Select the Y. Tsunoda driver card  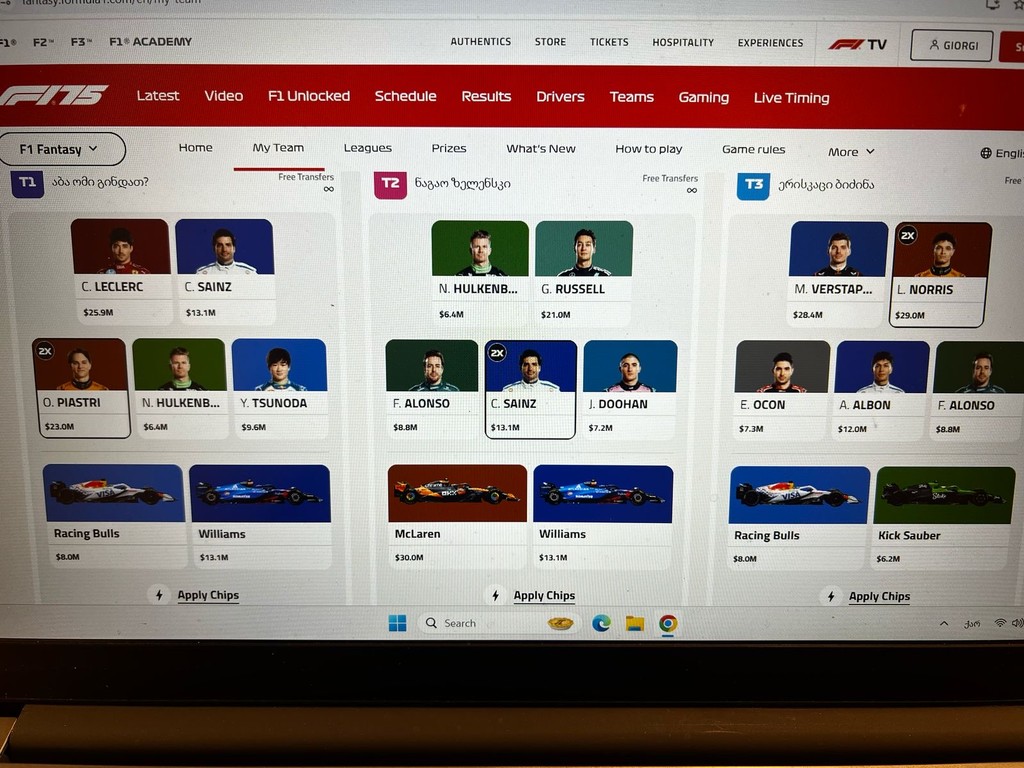[279, 389]
